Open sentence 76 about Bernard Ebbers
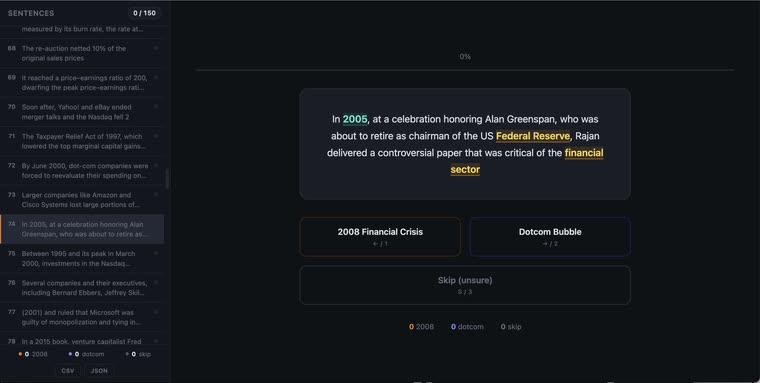760x383 pixels. coord(82,288)
